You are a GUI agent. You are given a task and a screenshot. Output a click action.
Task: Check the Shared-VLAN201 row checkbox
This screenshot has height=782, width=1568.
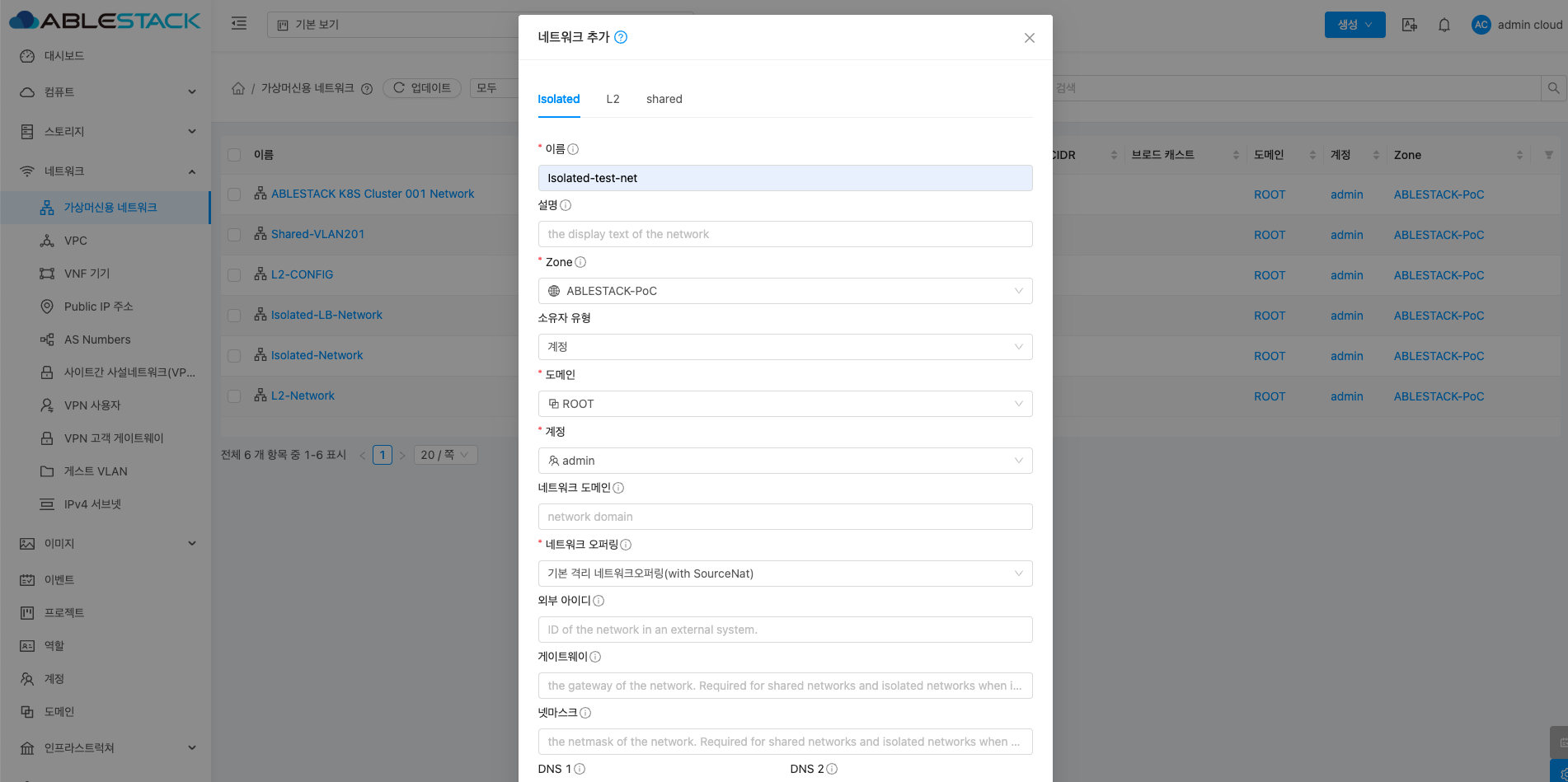coord(234,235)
